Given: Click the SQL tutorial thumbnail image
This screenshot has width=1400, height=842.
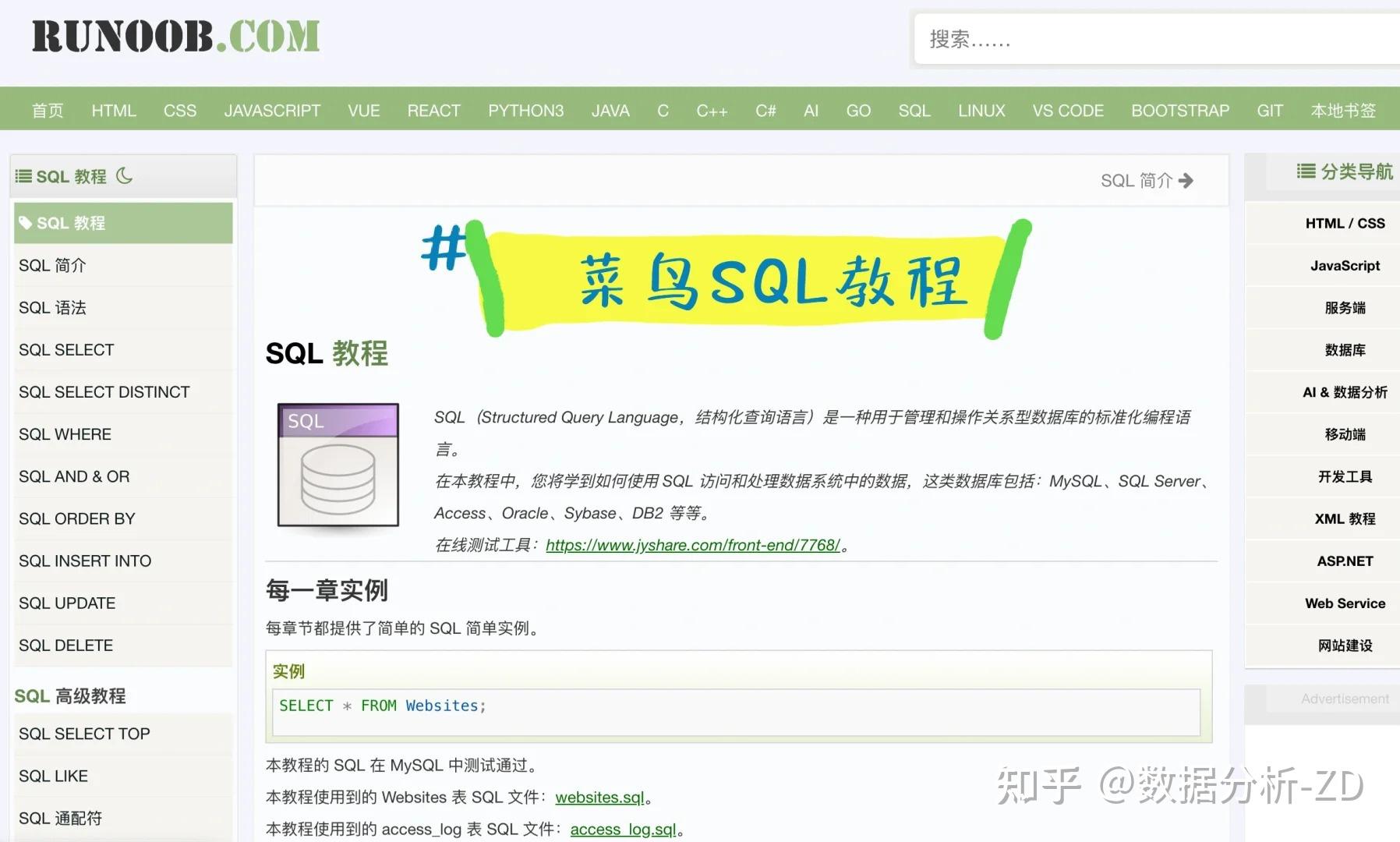Looking at the screenshot, I should pos(337,466).
